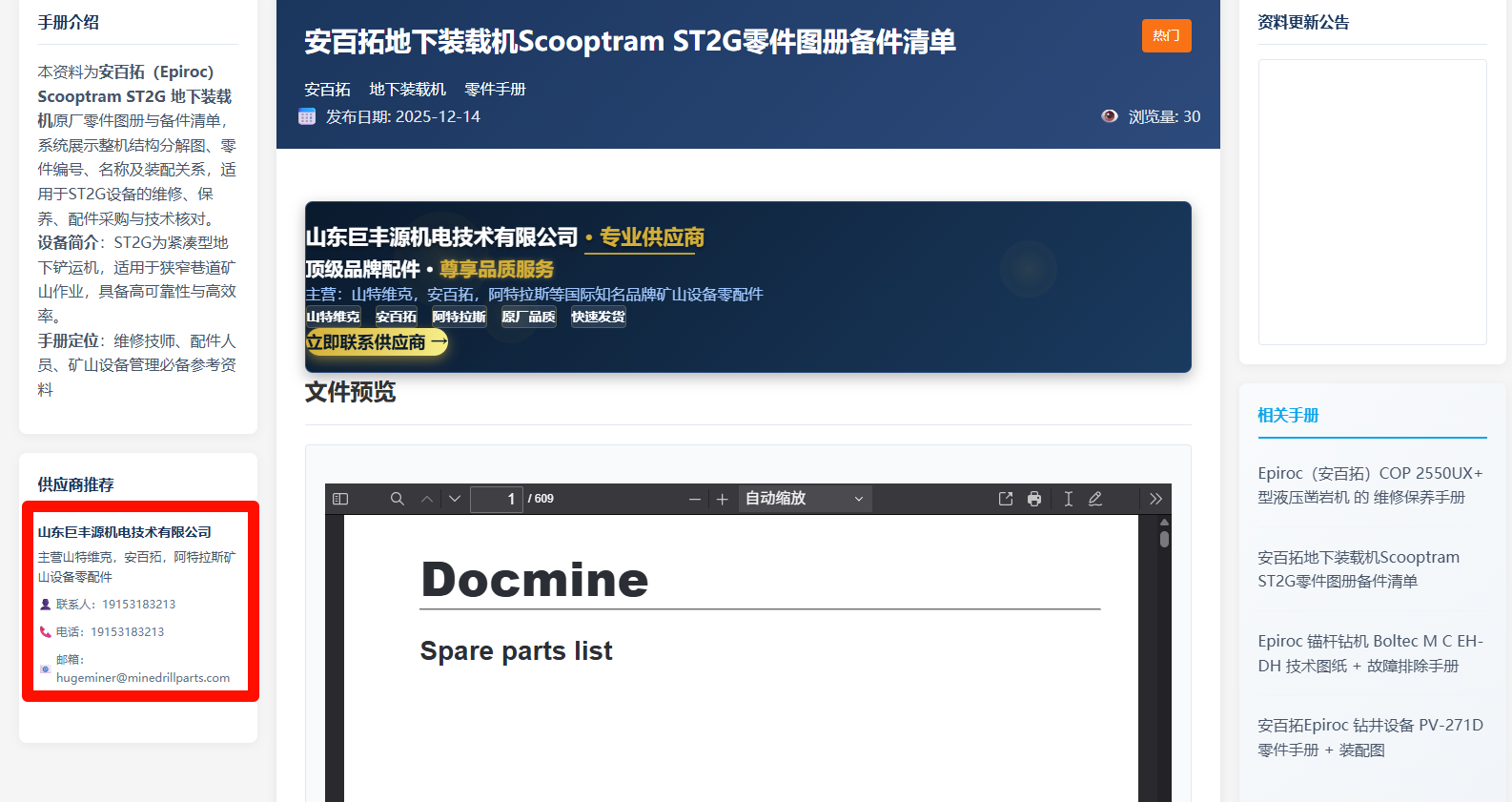This screenshot has height=802, width=1512.
Task: Activate the draw annotation pencil tool
Action: [1095, 499]
